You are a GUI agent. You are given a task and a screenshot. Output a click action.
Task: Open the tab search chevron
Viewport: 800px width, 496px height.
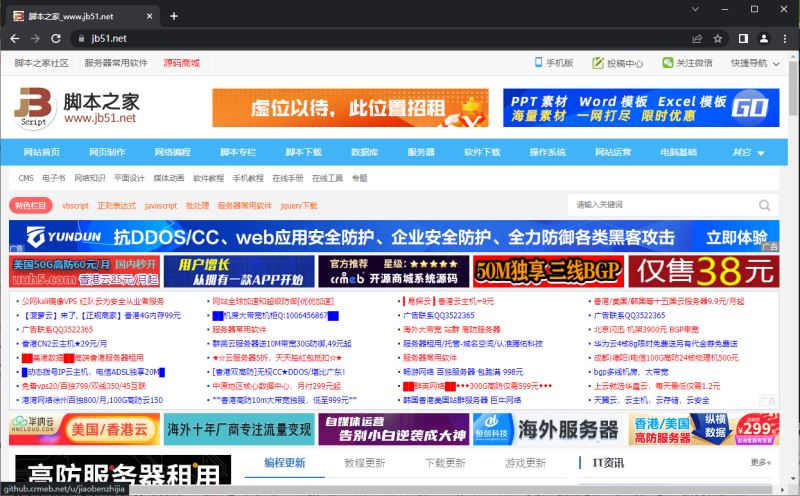[695, 9]
